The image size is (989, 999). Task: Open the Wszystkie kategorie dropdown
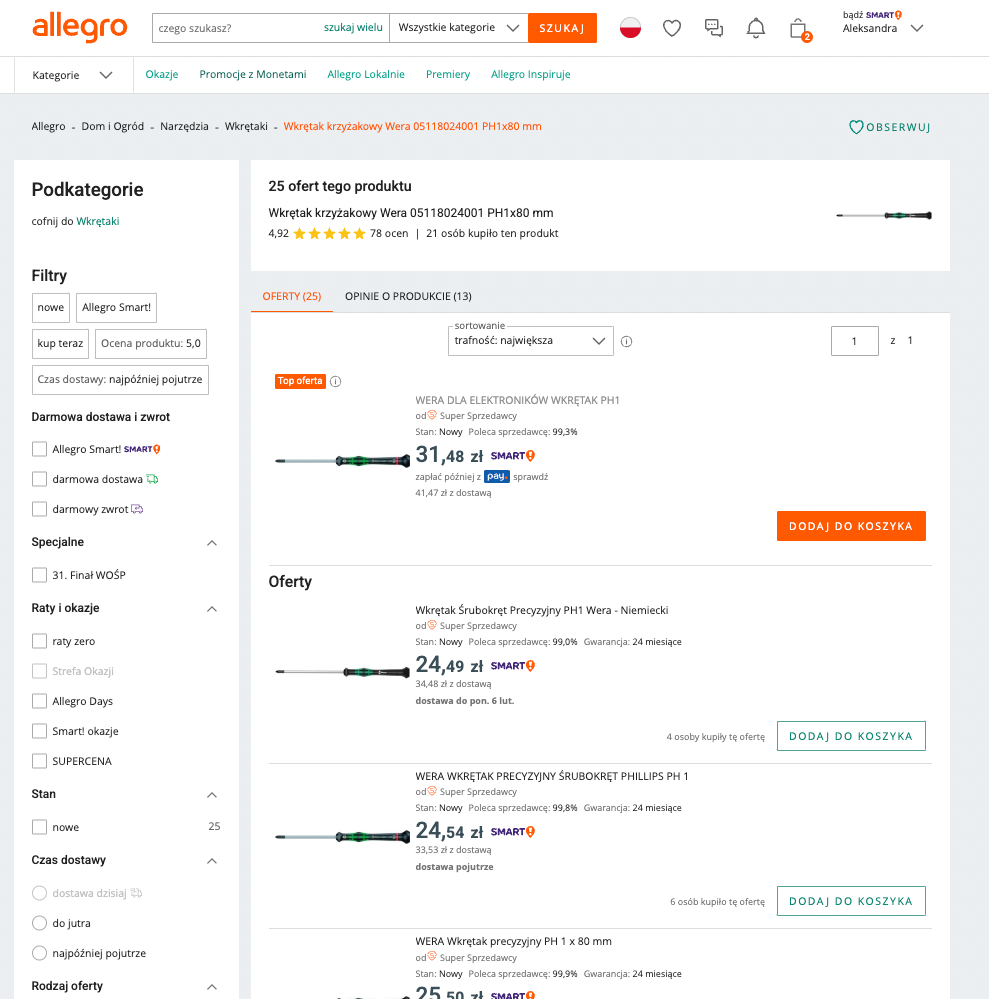(458, 28)
